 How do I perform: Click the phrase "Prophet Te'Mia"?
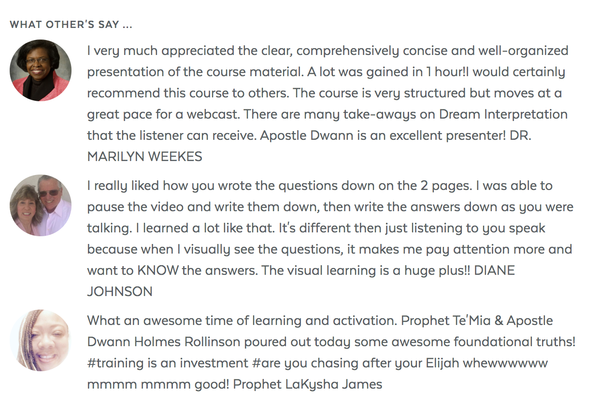[446, 320]
